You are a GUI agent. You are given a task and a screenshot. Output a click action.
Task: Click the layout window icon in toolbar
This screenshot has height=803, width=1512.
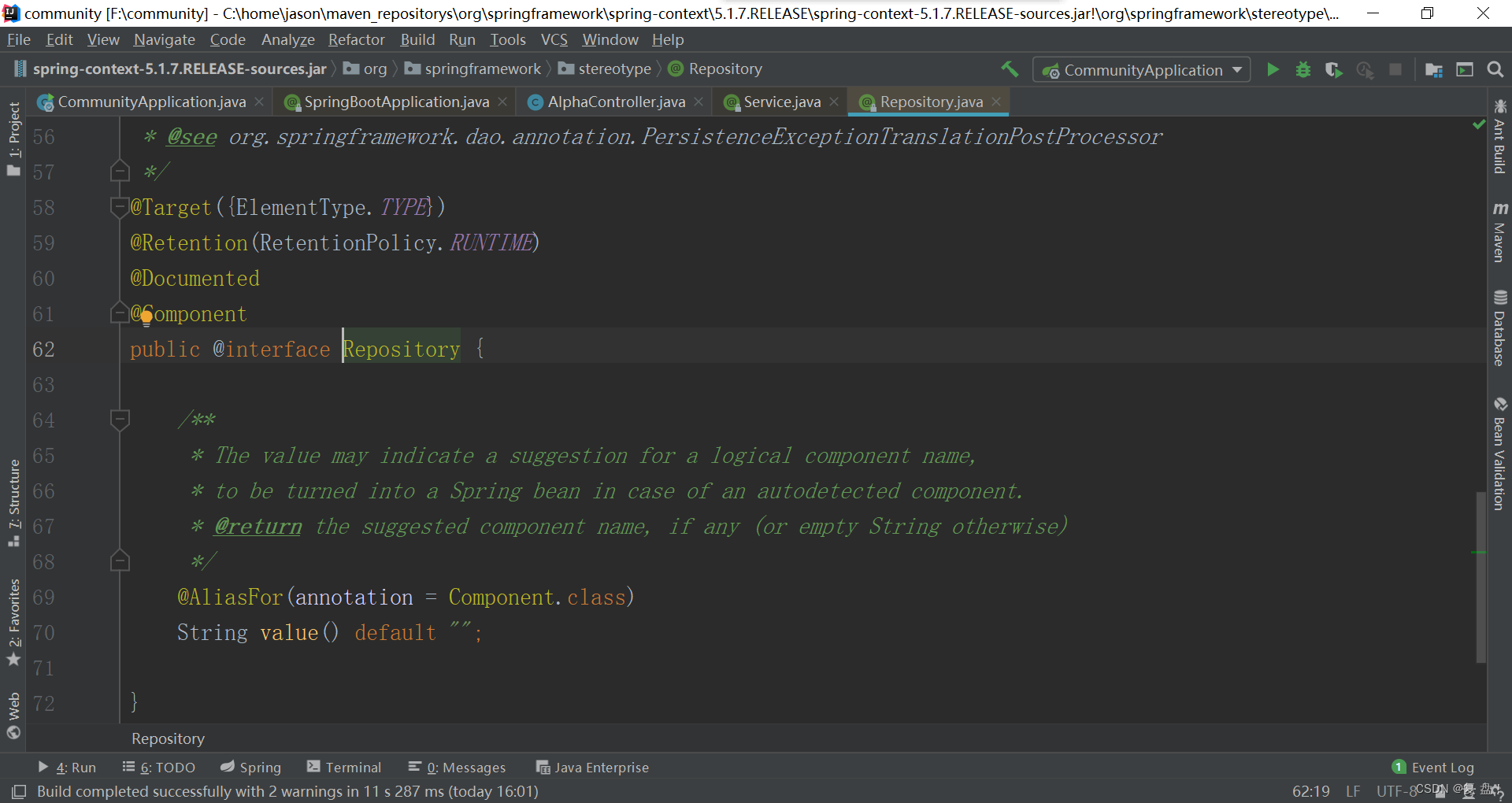point(1465,69)
